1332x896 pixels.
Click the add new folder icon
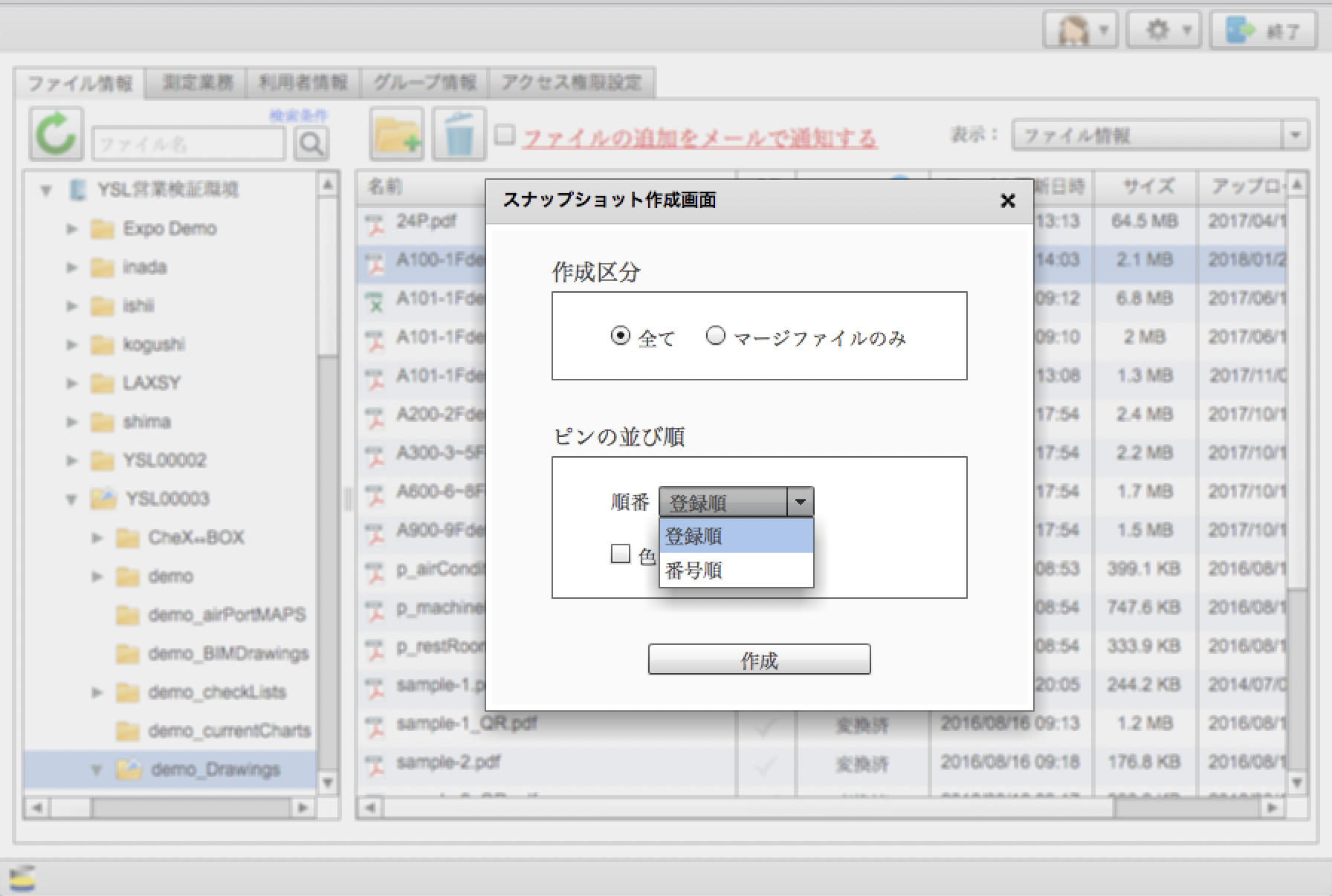(x=396, y=134)
